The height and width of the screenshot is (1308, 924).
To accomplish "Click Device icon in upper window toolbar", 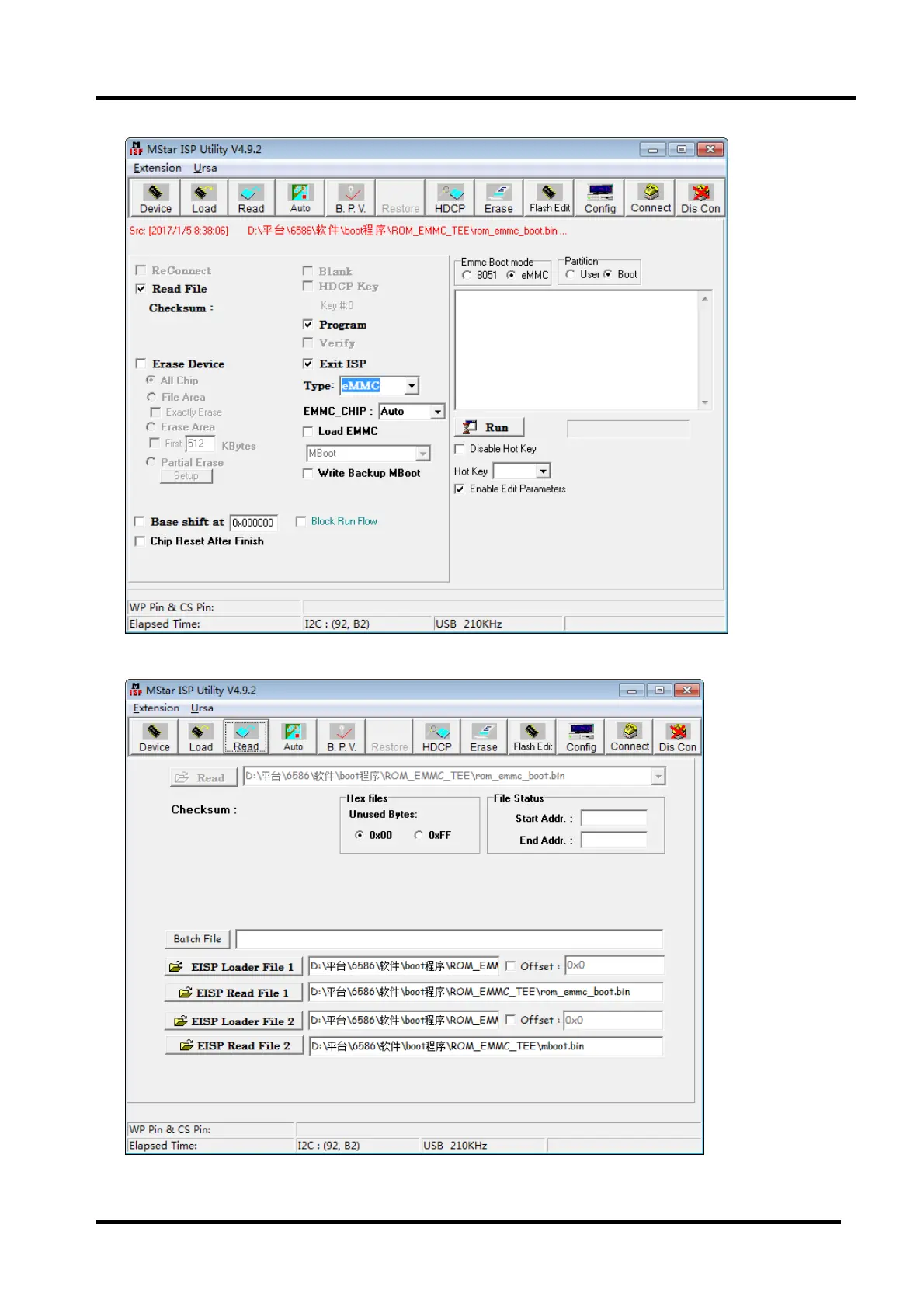I will point(155,198).
